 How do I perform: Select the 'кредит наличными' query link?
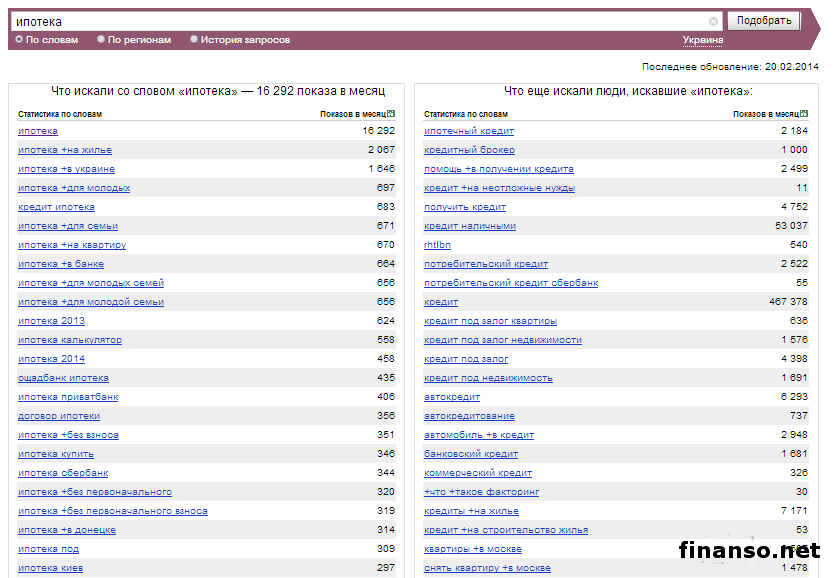(470, 226)
